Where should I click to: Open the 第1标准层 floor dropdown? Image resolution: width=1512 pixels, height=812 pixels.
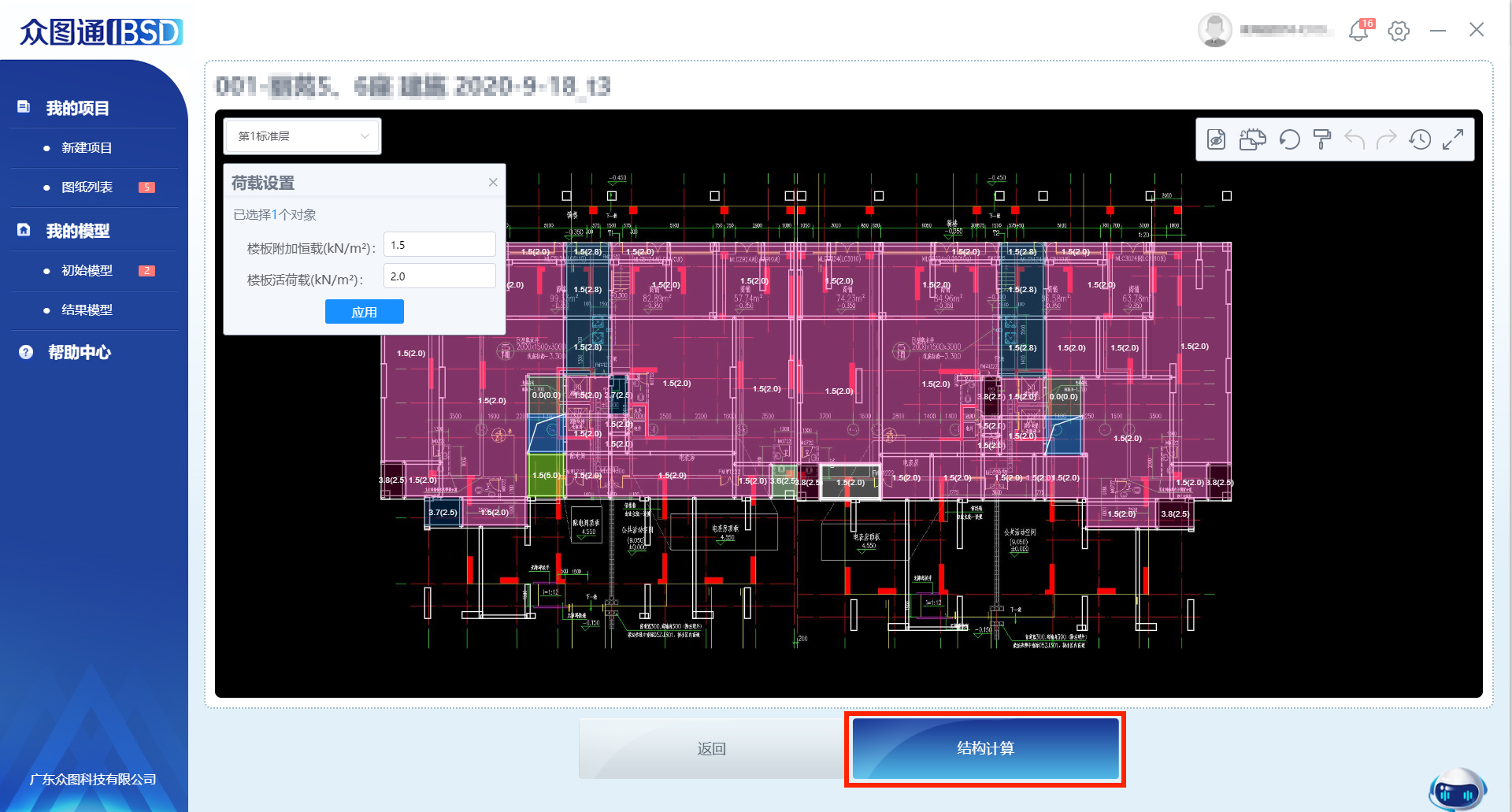click(x=302, y=136)
